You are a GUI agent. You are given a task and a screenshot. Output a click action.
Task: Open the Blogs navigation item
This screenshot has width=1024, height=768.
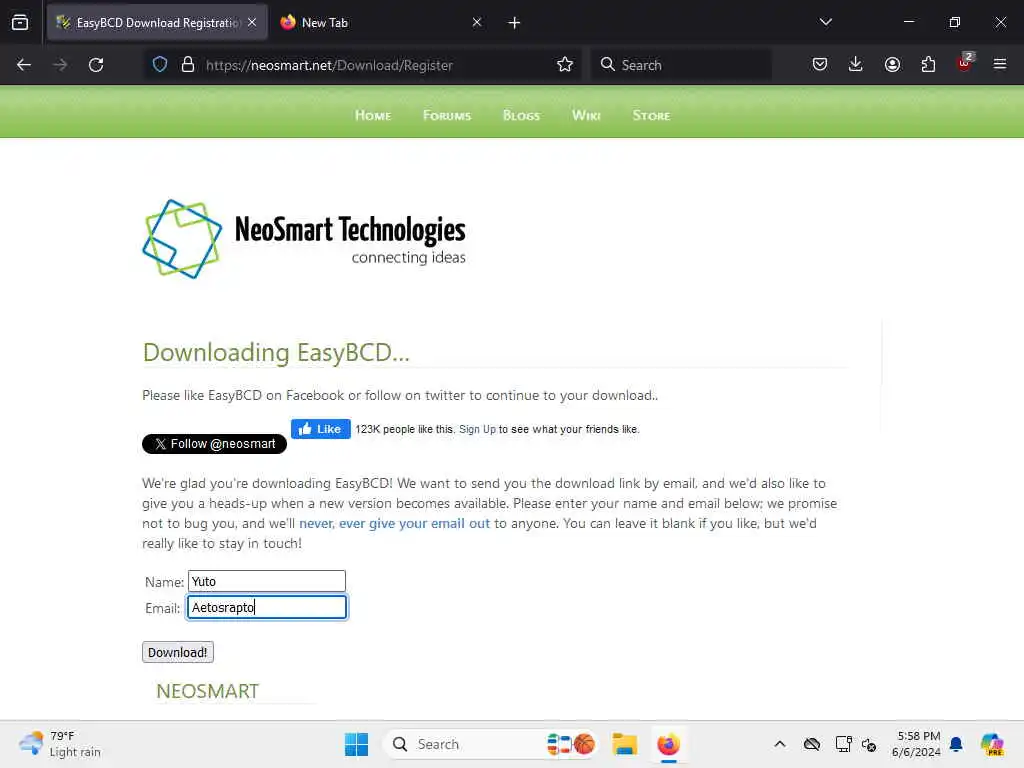coord(521,116)
